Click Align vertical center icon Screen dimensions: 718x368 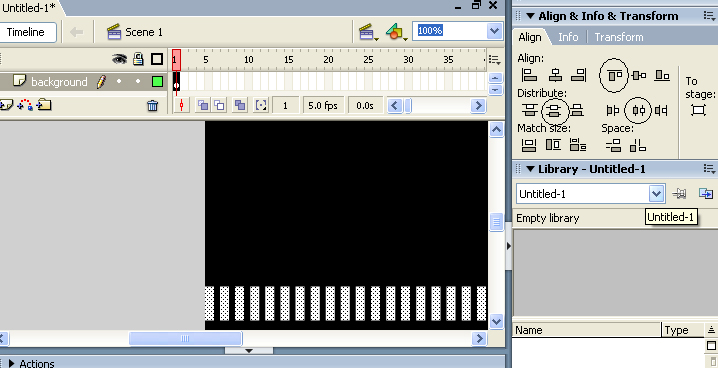[639, 75]
